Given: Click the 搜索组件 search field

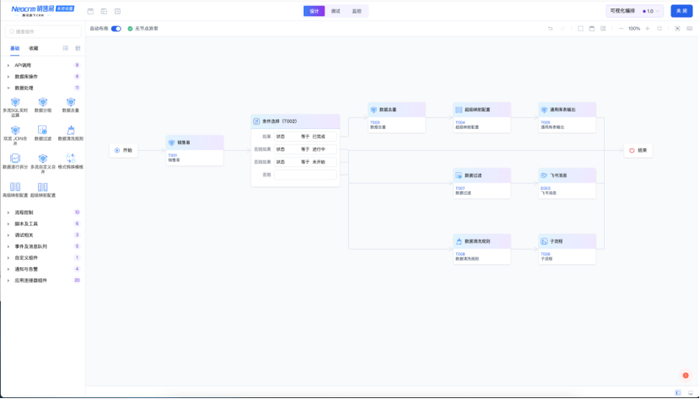Looking at the screenshot, I should [43, 32].
